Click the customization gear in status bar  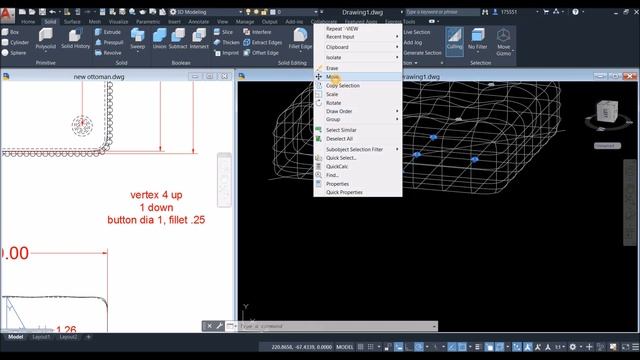pos(573,347)
